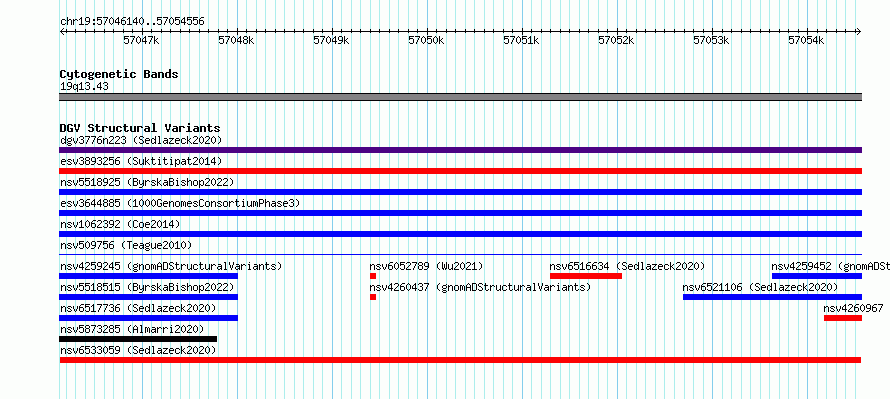
Task: Click the small red nsv4260437 variant marker
Action: (x=373, y=297)
